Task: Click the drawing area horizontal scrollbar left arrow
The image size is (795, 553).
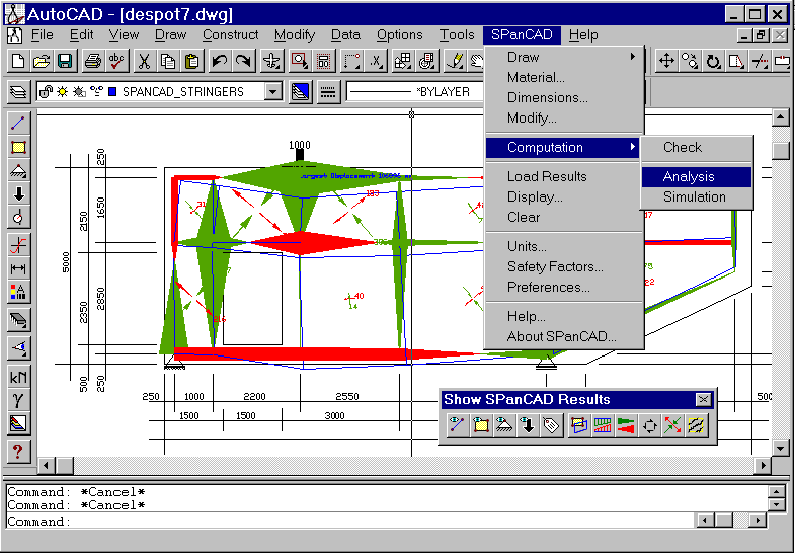Action: (x=46, y=465)
